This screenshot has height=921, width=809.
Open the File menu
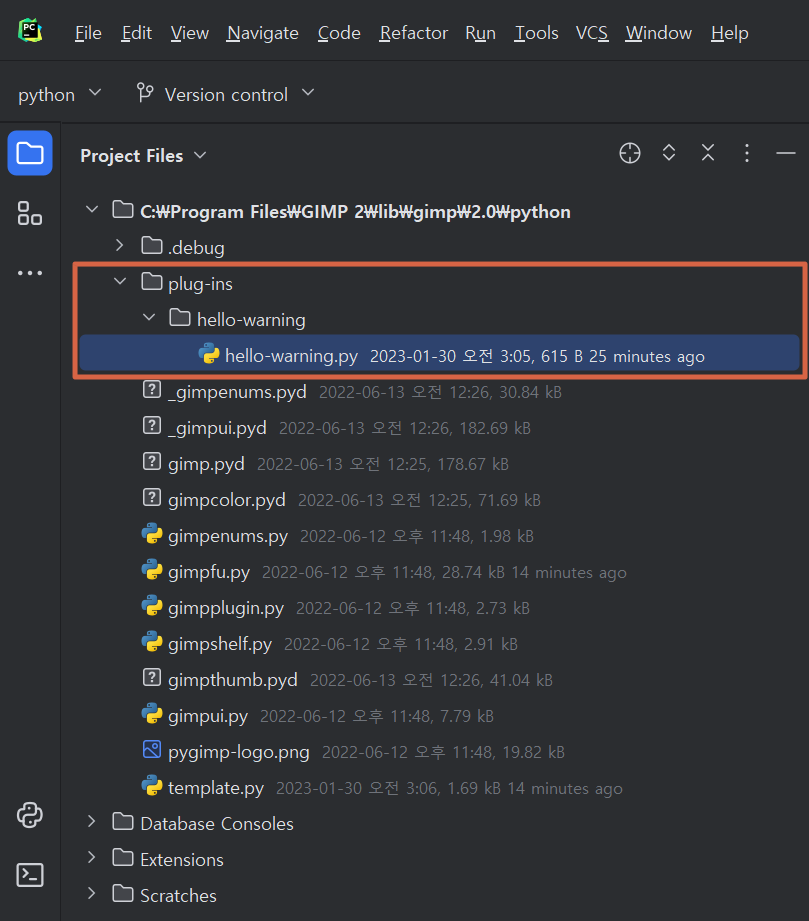coord(88,33)
